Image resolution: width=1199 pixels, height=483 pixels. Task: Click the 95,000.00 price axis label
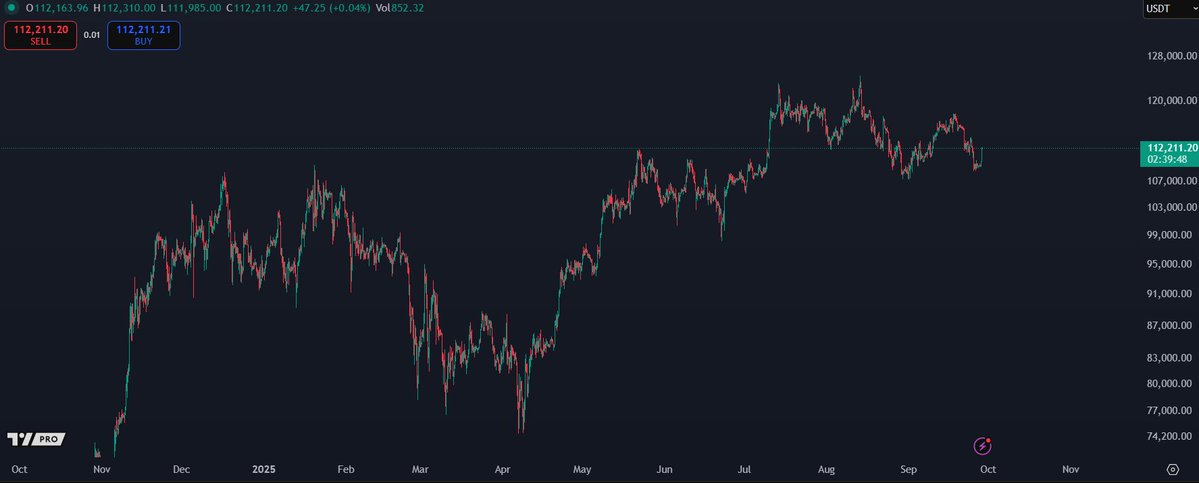(1171, 264)
